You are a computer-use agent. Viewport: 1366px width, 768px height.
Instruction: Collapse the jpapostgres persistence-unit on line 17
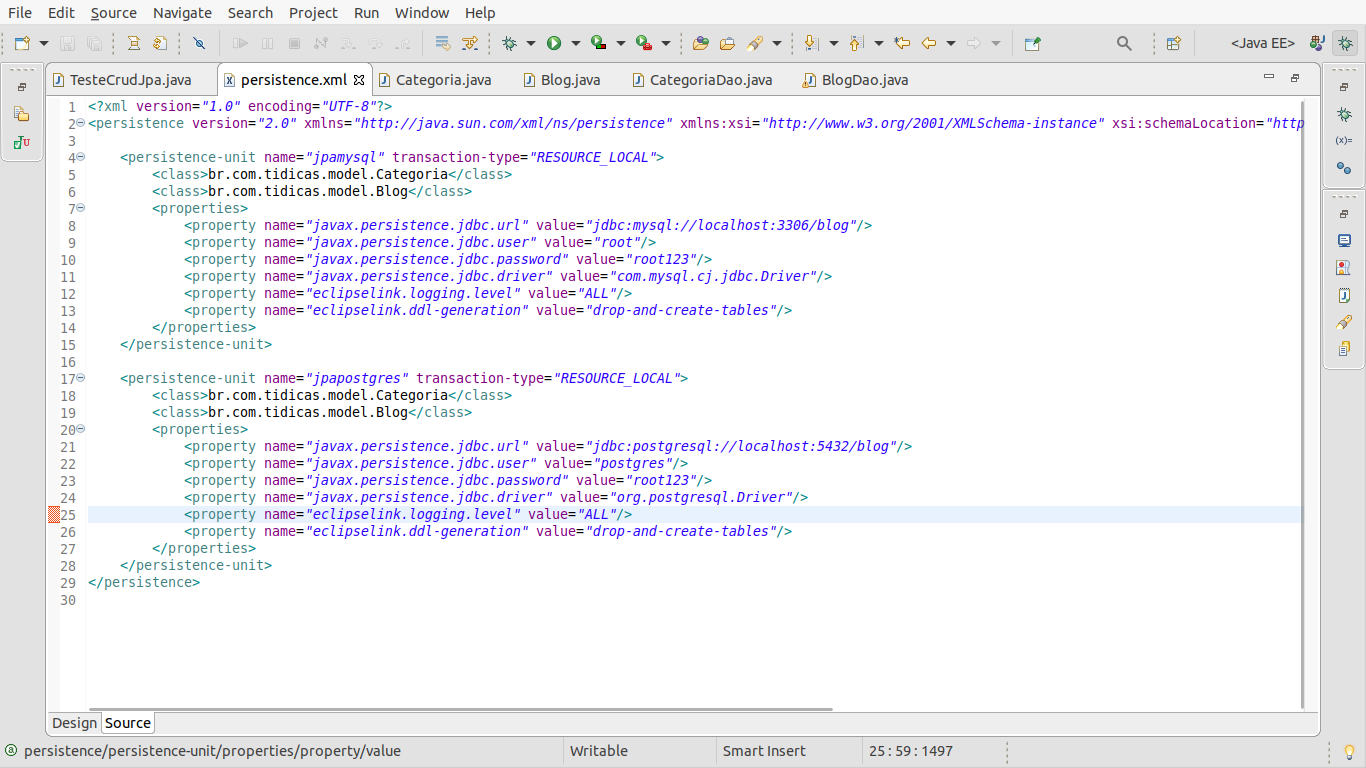coord(81,378)
